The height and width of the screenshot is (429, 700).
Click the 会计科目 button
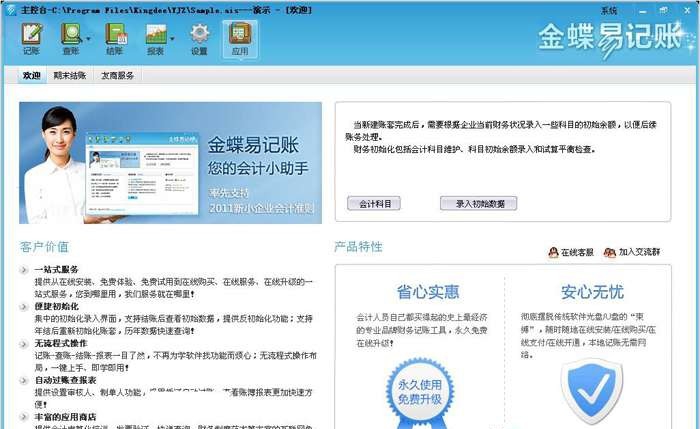374,204
